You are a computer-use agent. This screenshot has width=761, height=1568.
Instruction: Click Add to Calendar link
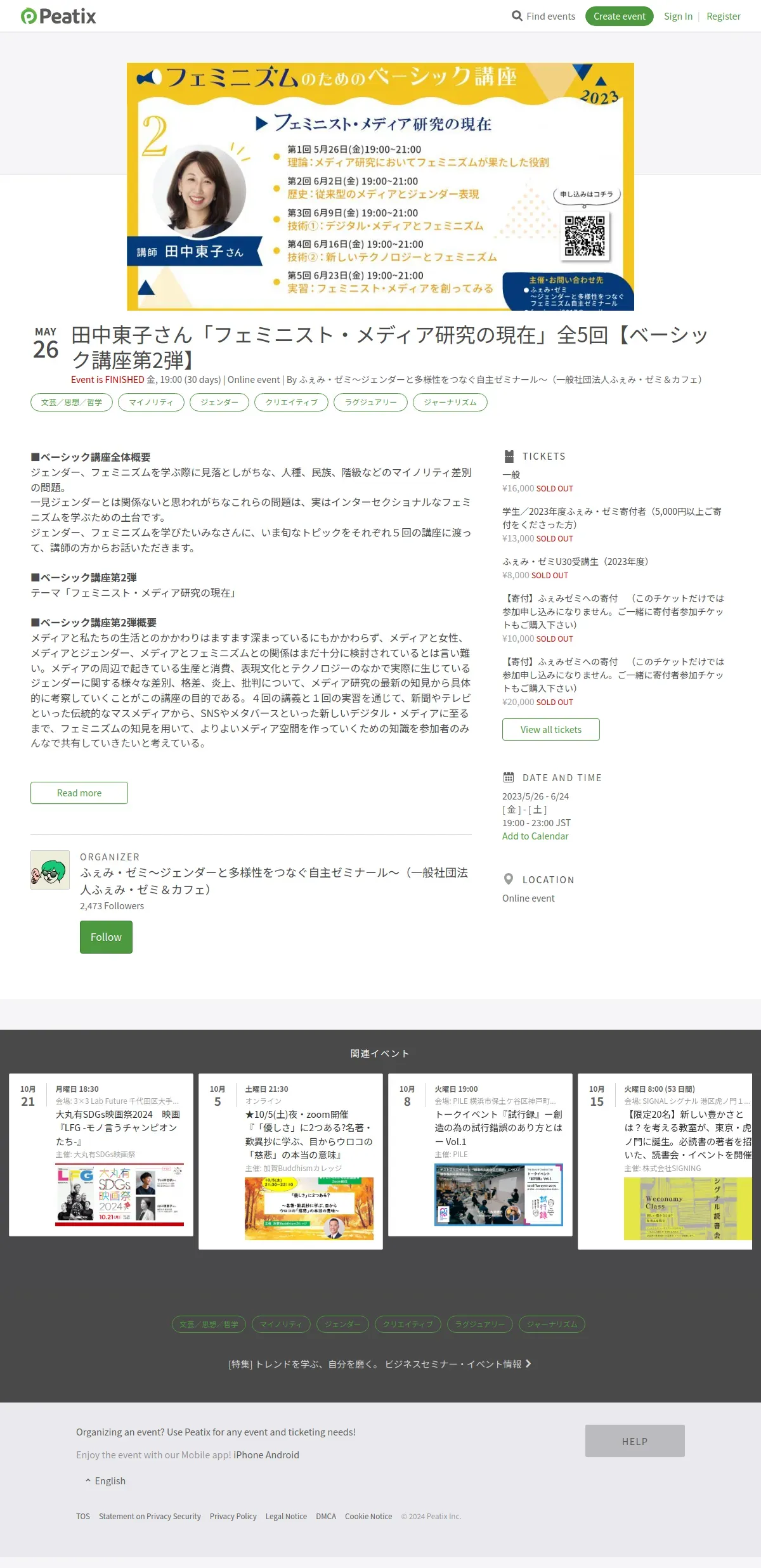point(535,836)
